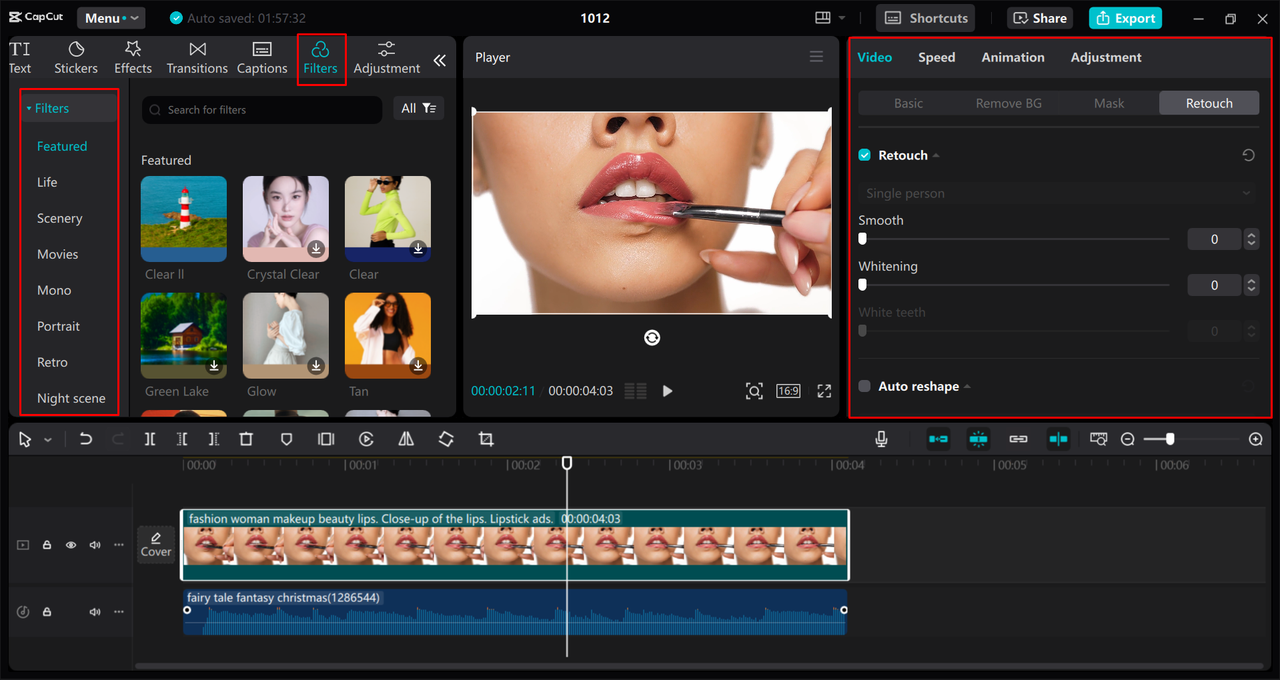Click the select cursor tool in timeline
The height and width of the screenshot is (680, 1280).
pos(25,439)
